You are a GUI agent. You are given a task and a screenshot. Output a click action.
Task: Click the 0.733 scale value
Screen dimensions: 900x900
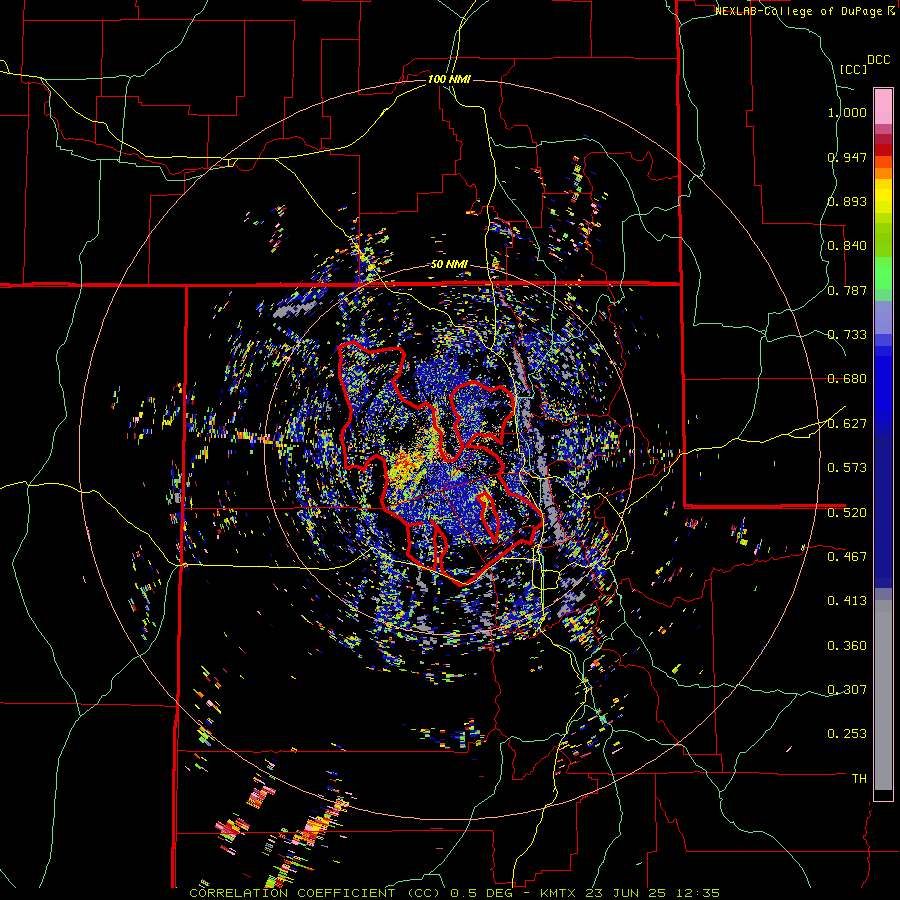[847, 335]
